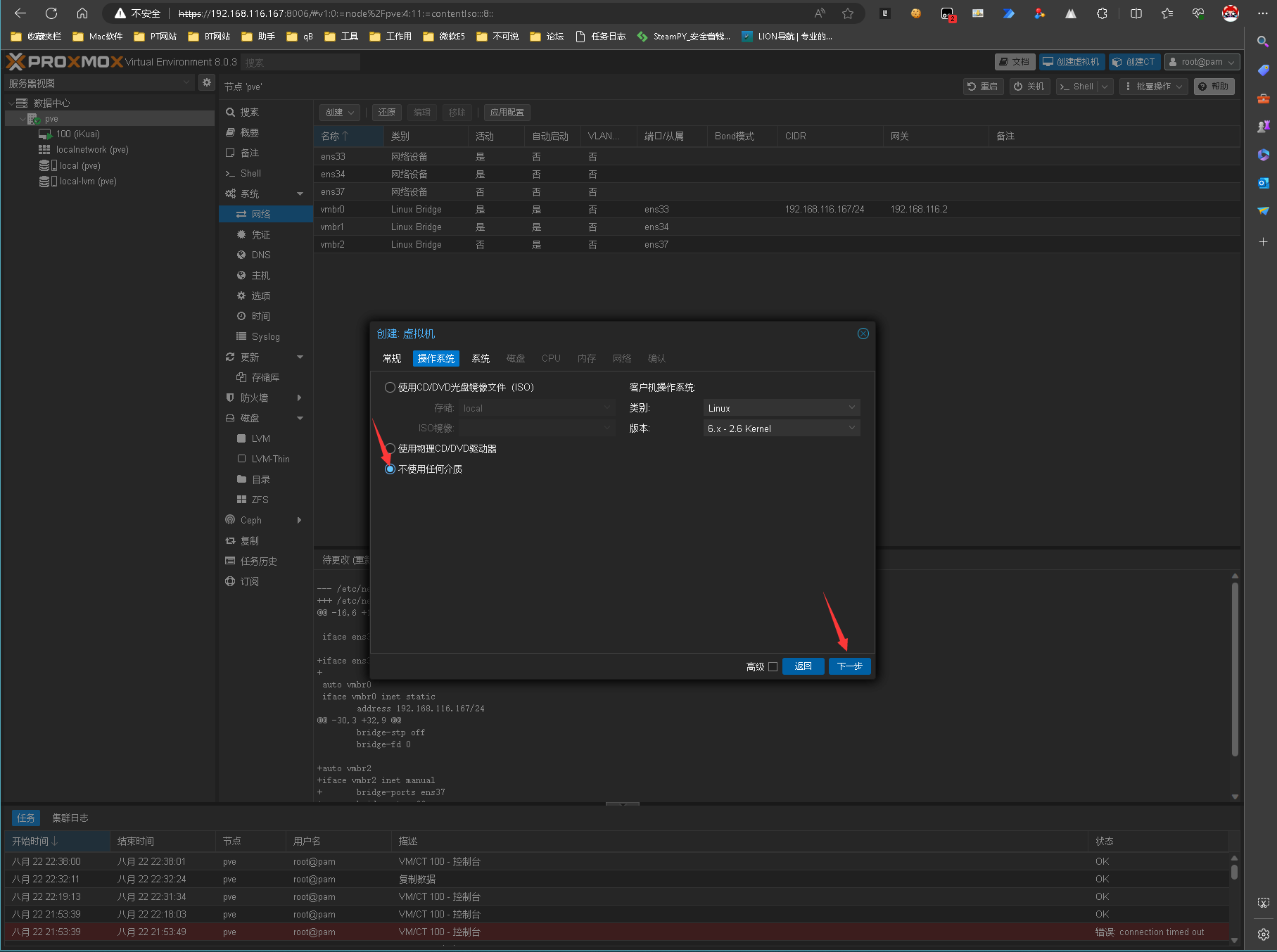The width and height of the screenshot is (1277, 952).
Task: Switch to the Cluster log tab
Action: pyautogui.click(x=70, y=818)
